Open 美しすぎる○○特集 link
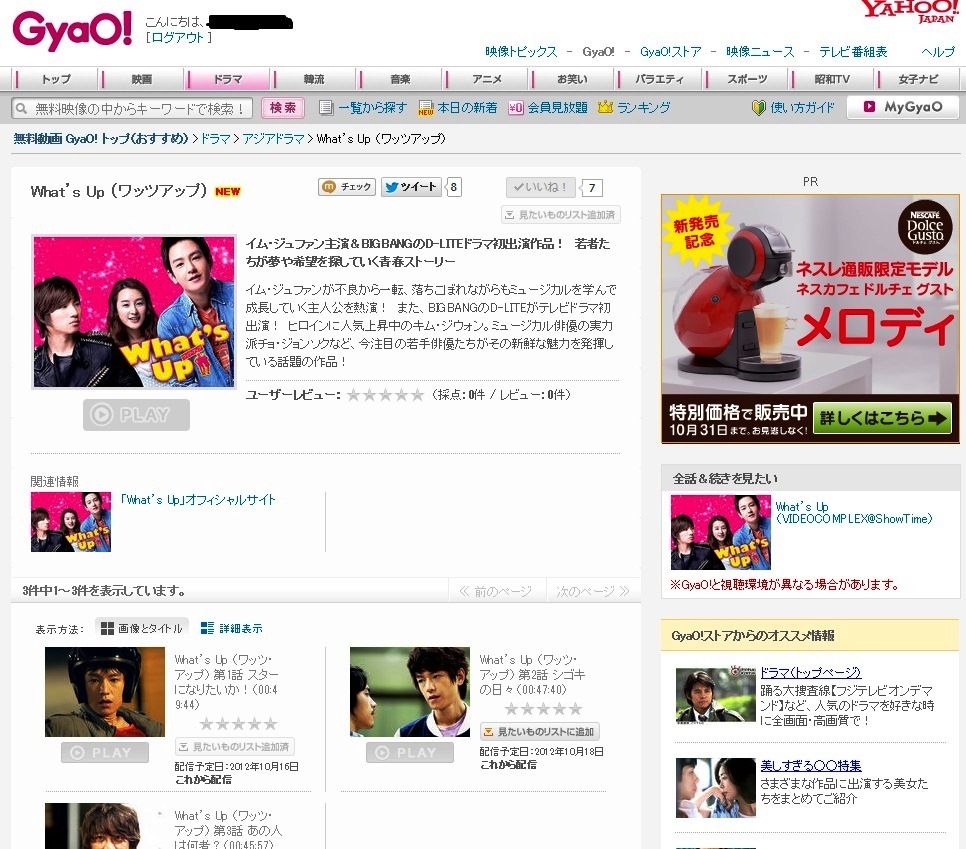The height and width of the screenshot is (849, 966). click(x=810, y=765)
